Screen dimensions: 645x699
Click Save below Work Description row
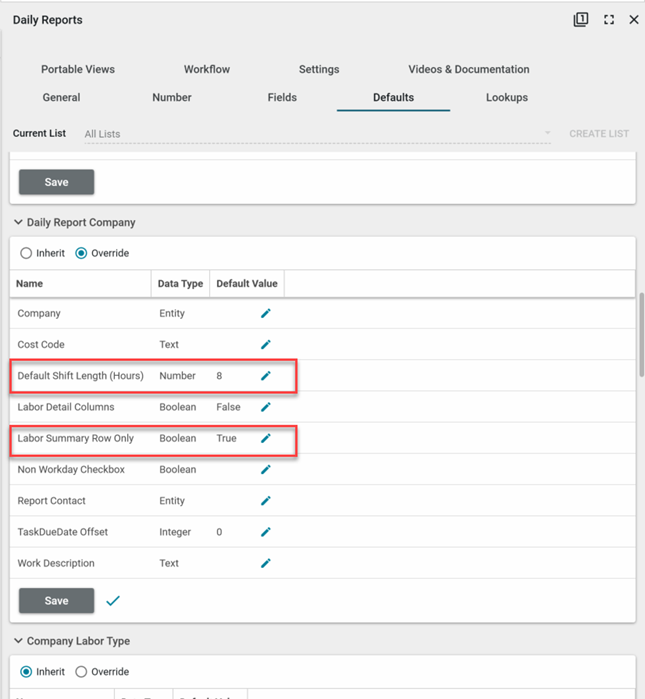pos(57,600)
